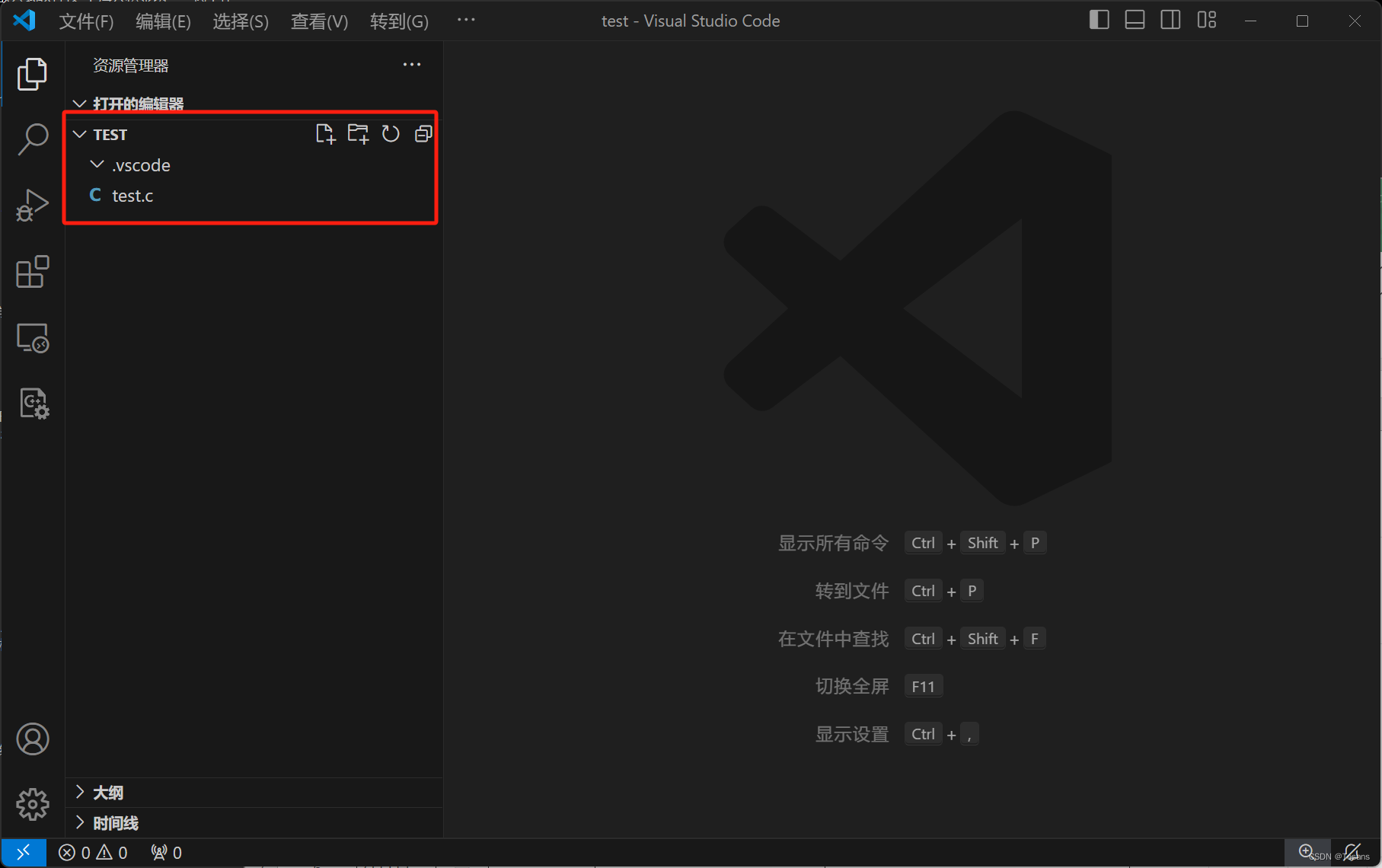Screen dimensions: 1382x868
Task: Open the 转到(G) menu
Action: click(399, 21)
